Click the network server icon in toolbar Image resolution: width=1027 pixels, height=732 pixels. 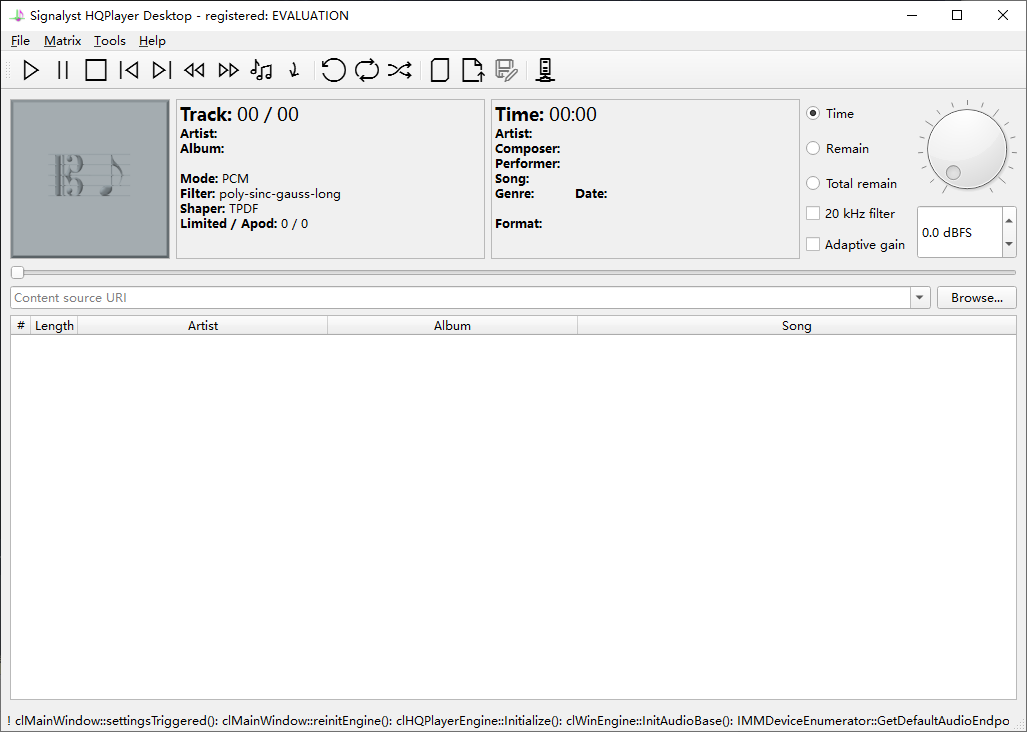[x=545, y=70]
